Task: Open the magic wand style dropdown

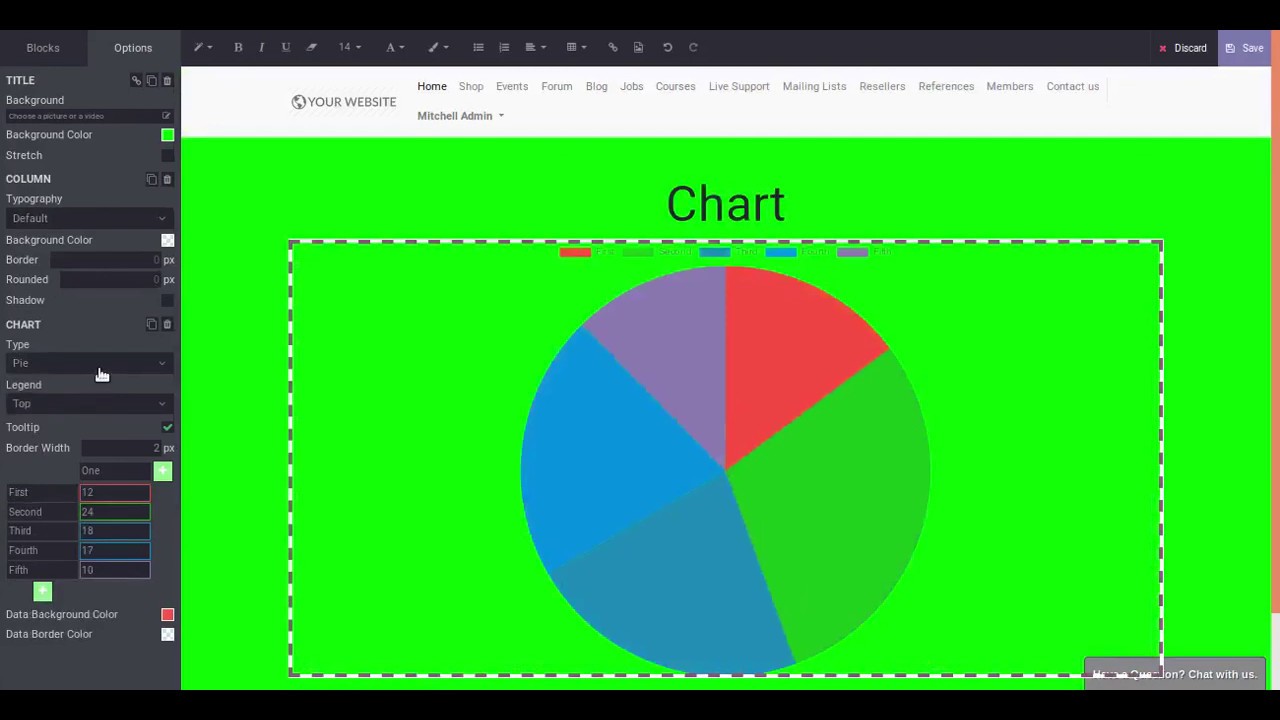Action: click(202, 47)
